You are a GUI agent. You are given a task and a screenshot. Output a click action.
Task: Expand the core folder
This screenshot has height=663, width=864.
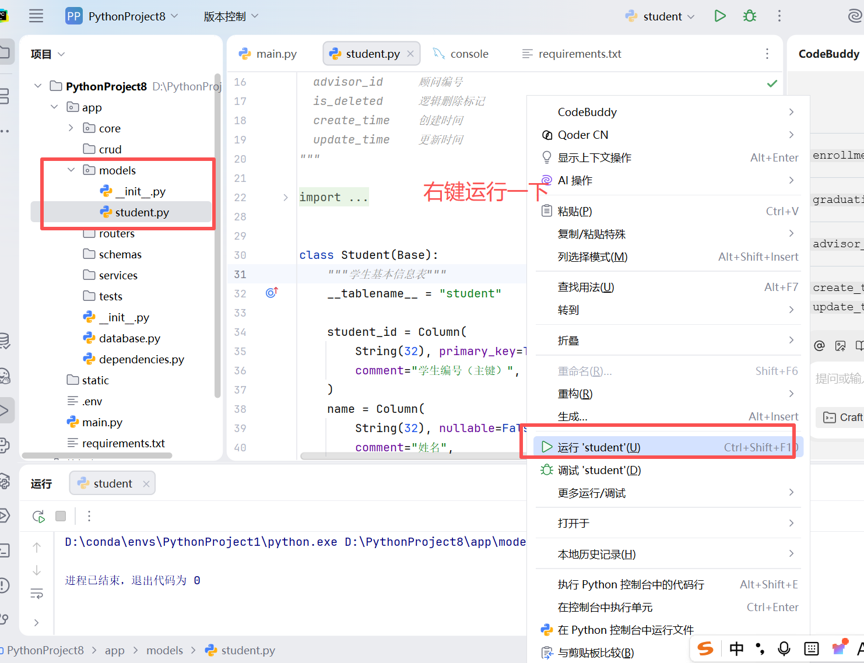click(71, 128)
